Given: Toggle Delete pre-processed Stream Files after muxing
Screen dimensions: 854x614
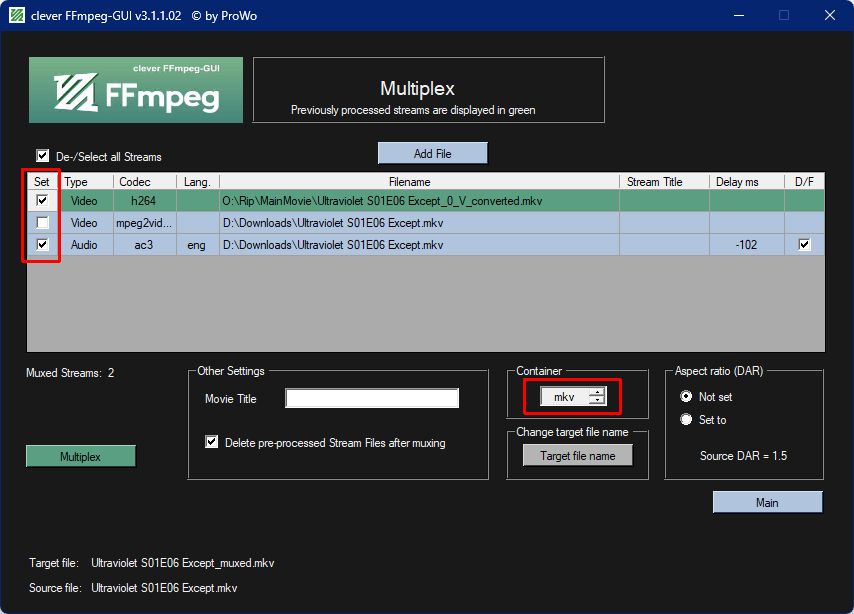Looking at the screenshot, I should click(212, 442).
